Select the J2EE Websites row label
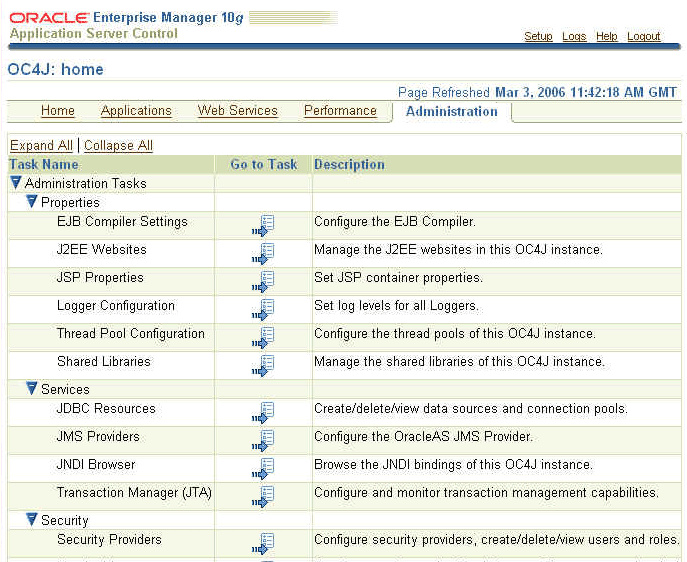687x562 pixels. [x=102, y=250]
